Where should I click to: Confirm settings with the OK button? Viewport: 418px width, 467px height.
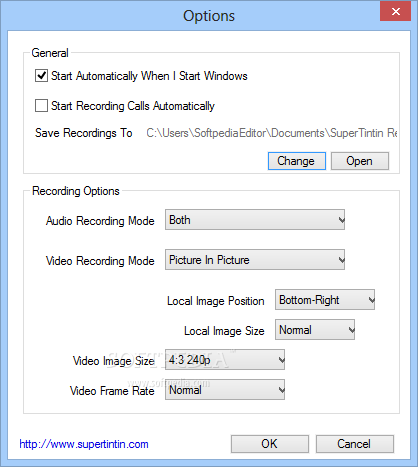point(270,444)
